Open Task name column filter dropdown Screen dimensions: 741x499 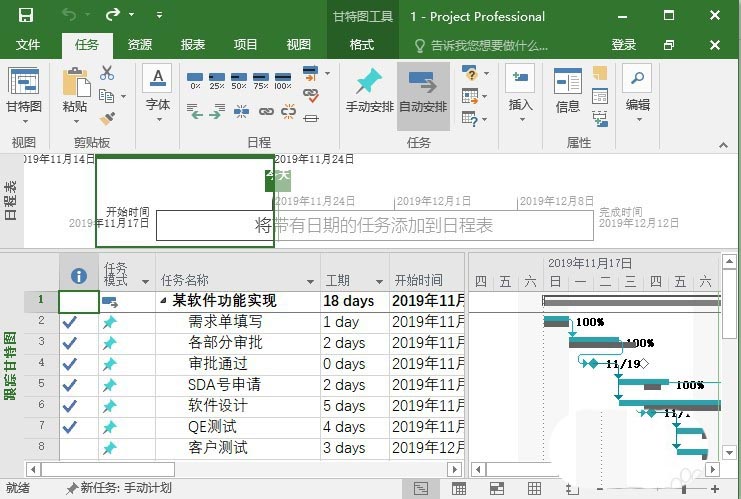(310, 282)
